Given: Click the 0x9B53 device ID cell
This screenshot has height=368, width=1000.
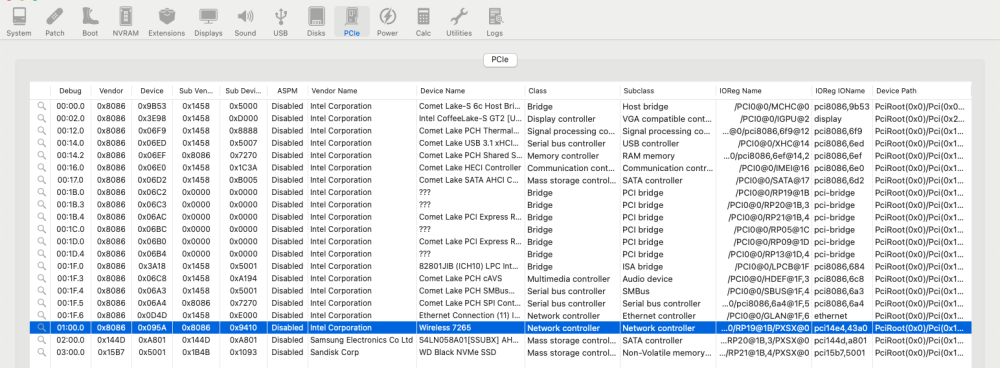Looking at the screenshot, I should pyautogui.click(x=152, y=107).
